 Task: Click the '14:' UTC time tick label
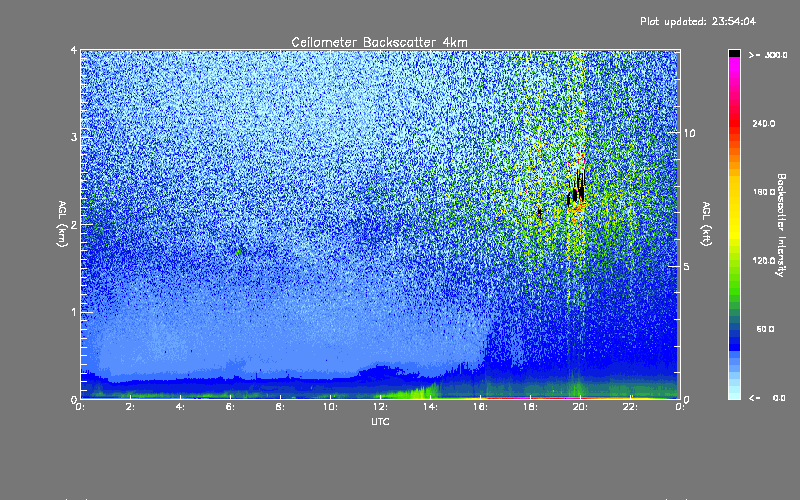pyautogui.click(x=430, y=407)
